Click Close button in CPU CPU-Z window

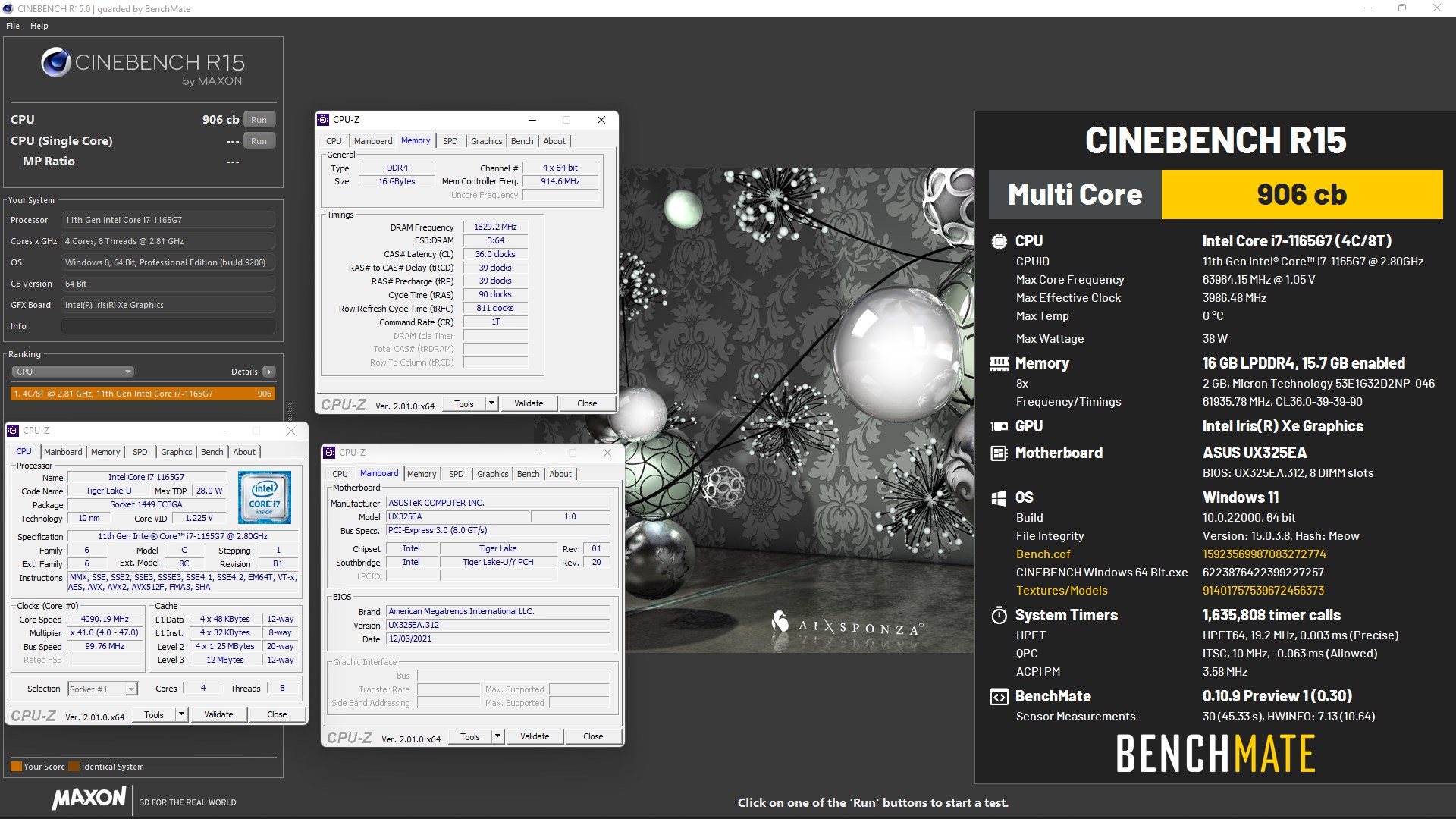277,715
